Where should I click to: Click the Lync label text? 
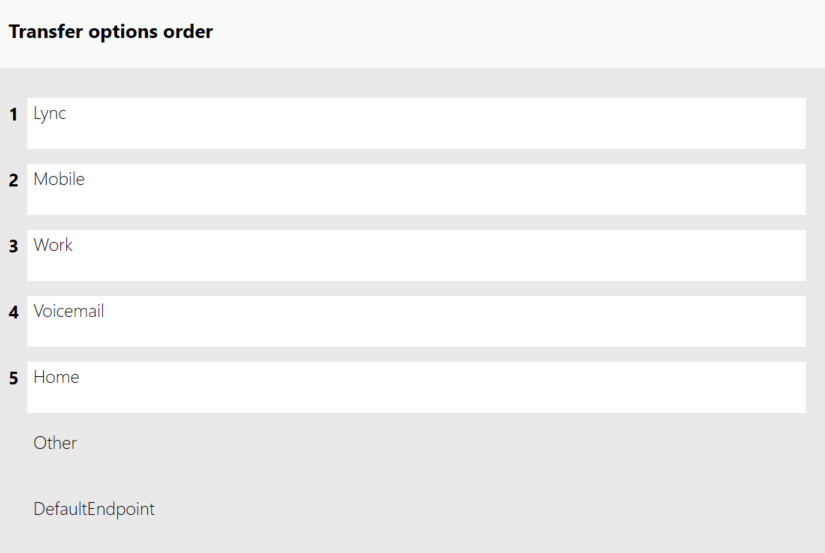click(50, 113)
